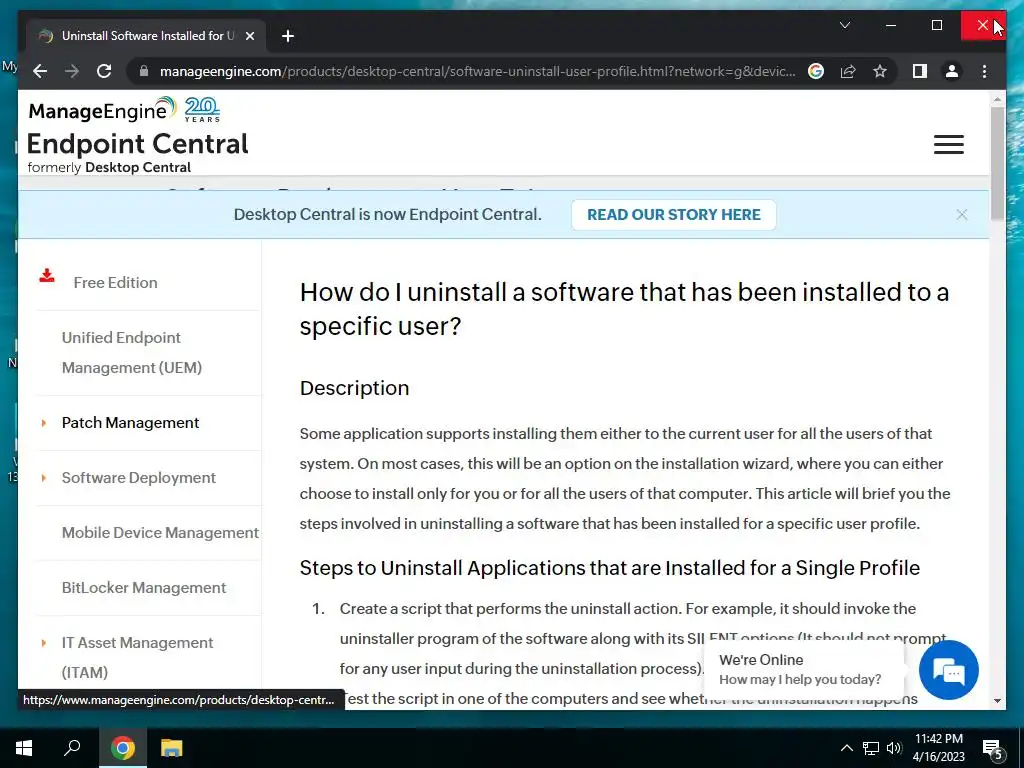Open BitLocker Management
This screenshot has height=768, width=1024.
144,588
